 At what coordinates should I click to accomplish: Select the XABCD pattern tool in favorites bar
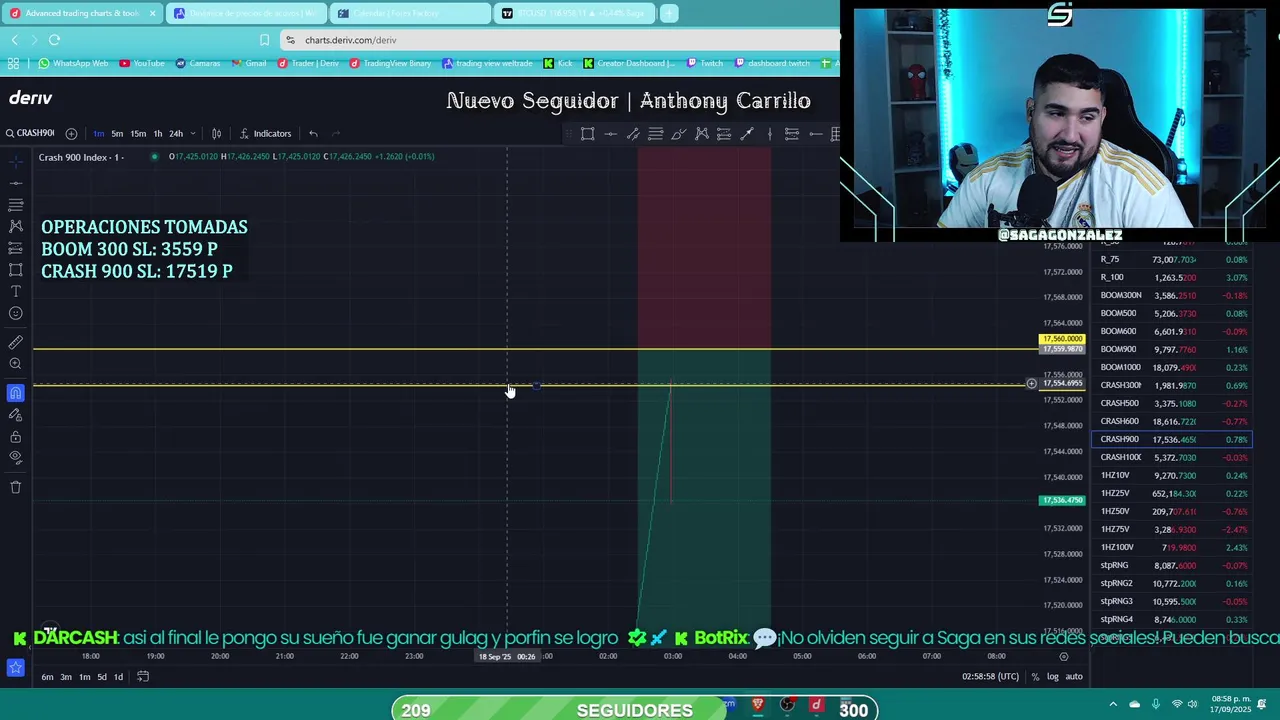tap(702, 133)
